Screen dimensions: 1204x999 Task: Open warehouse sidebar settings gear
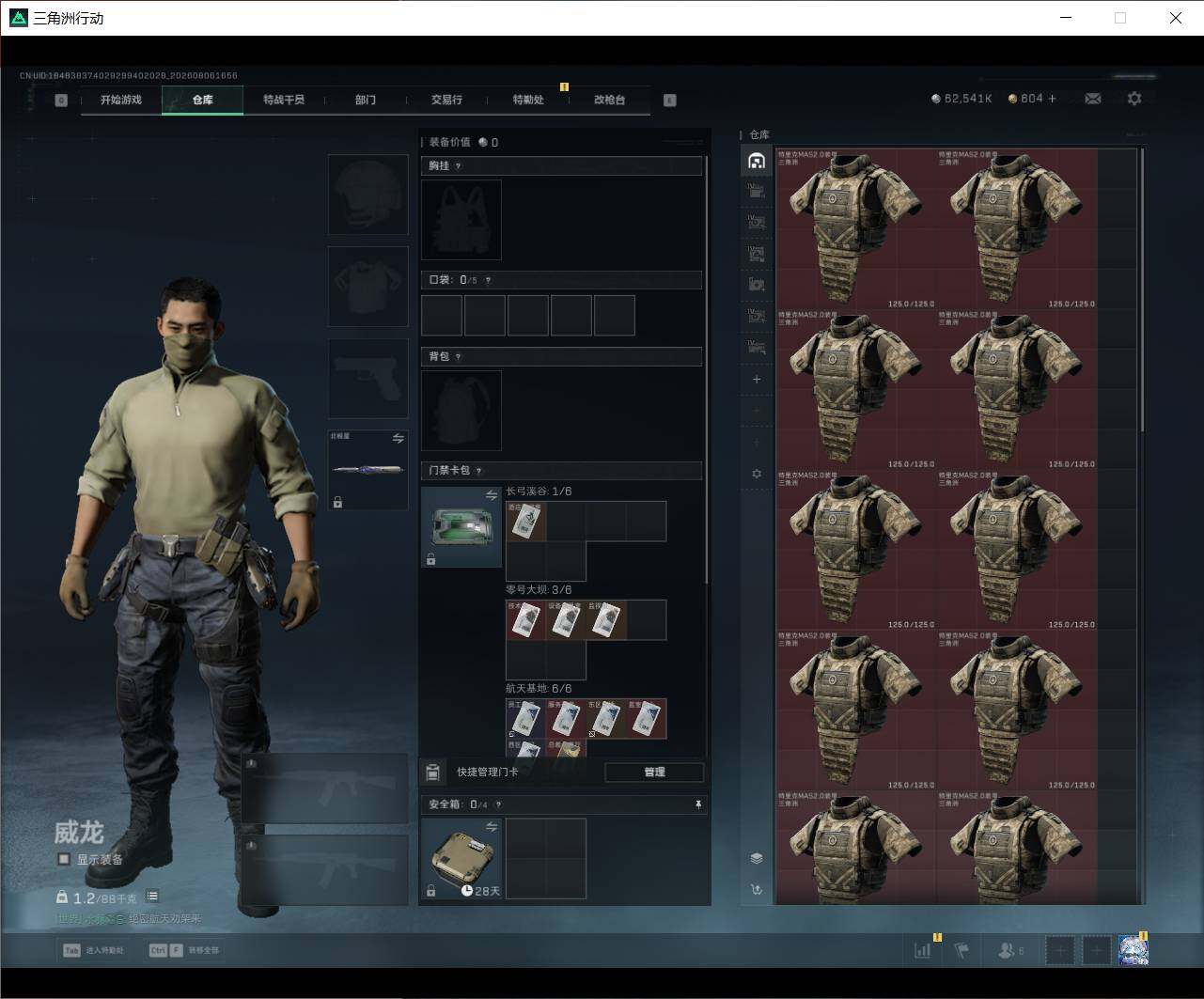[x=757, y=474]
